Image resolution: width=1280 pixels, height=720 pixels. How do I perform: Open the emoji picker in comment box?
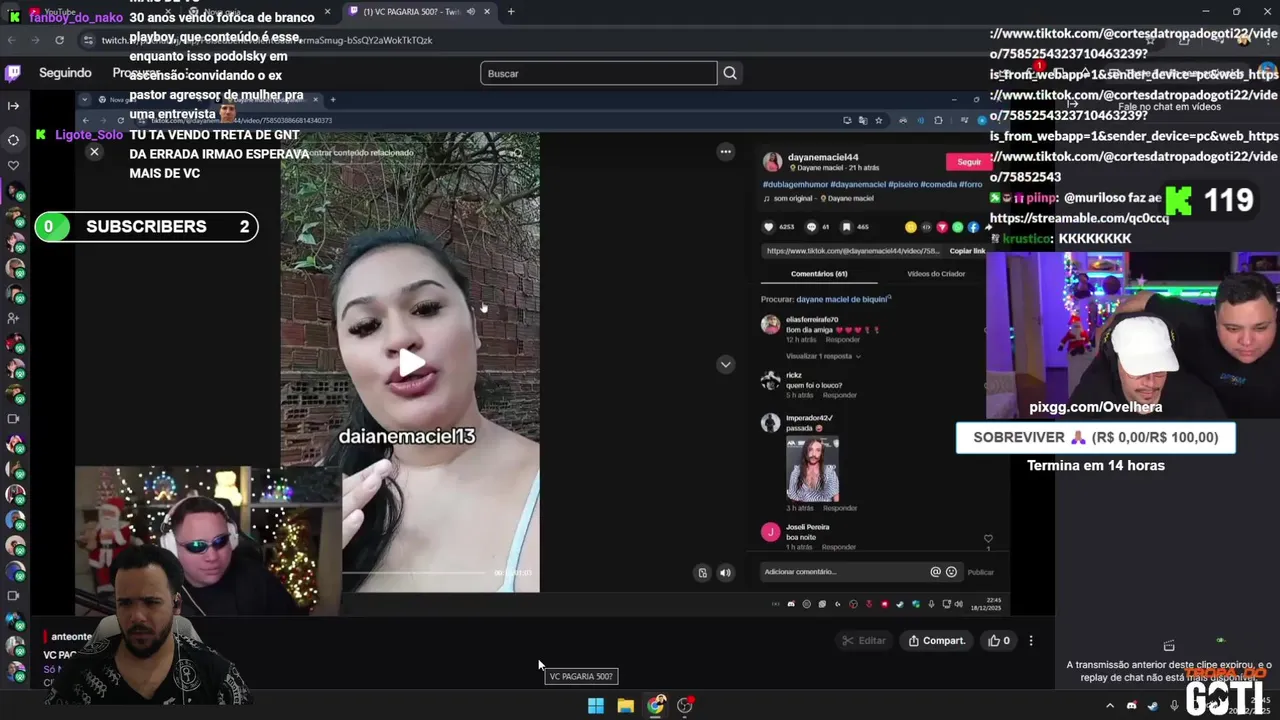click(x=951, y=572)
